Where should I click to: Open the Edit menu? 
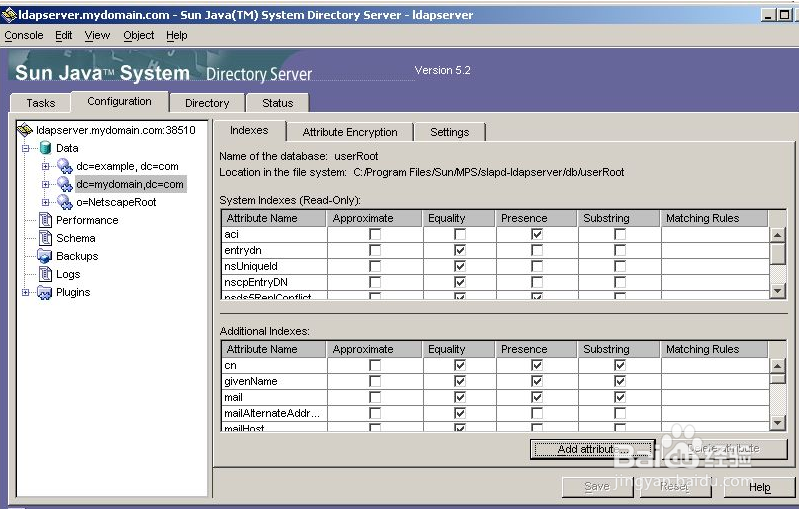point(64,35)
